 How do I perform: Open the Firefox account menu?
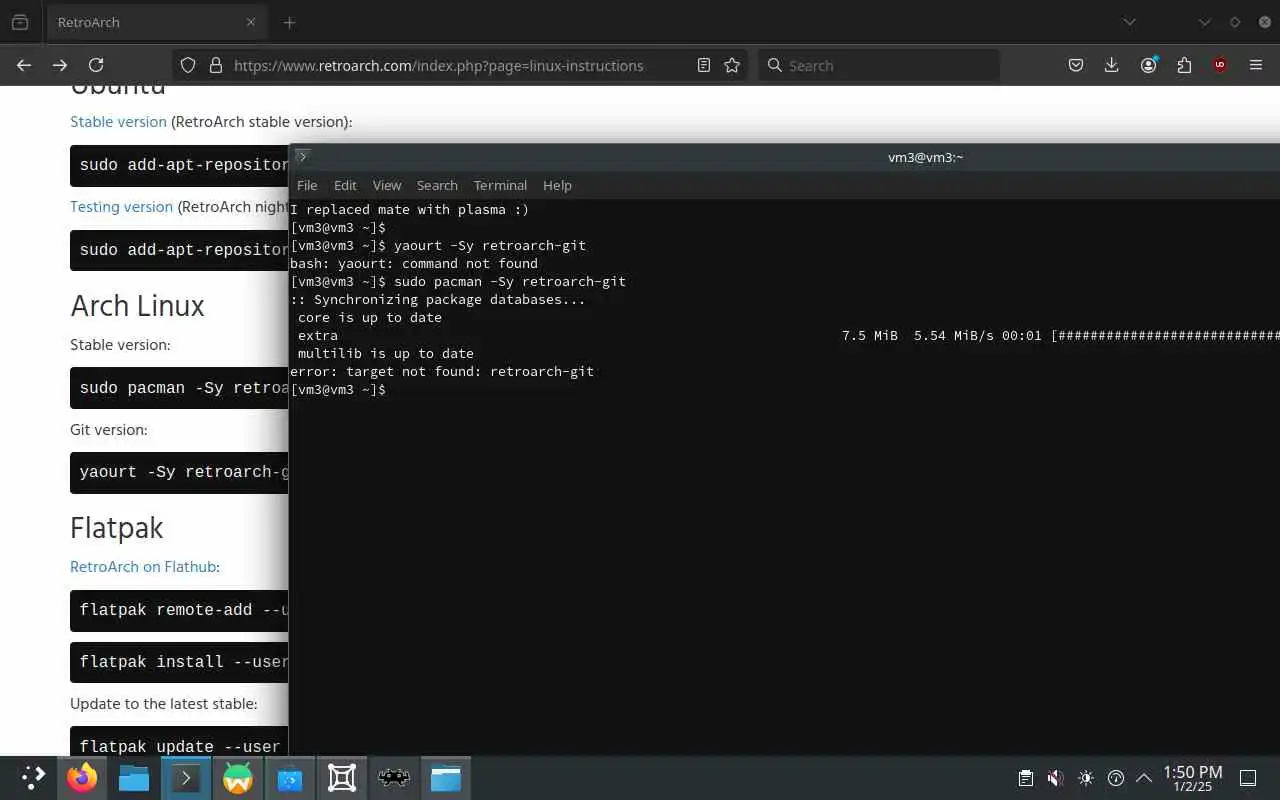tap(1148, 65)
